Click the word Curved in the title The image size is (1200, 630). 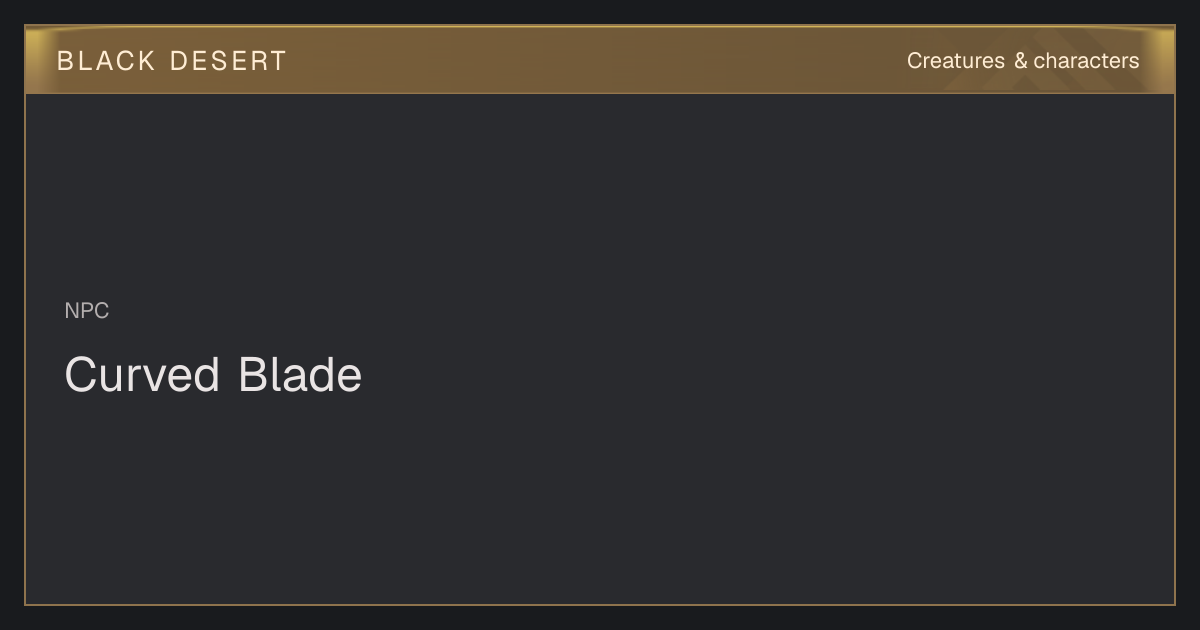click(x=142, y=375)
